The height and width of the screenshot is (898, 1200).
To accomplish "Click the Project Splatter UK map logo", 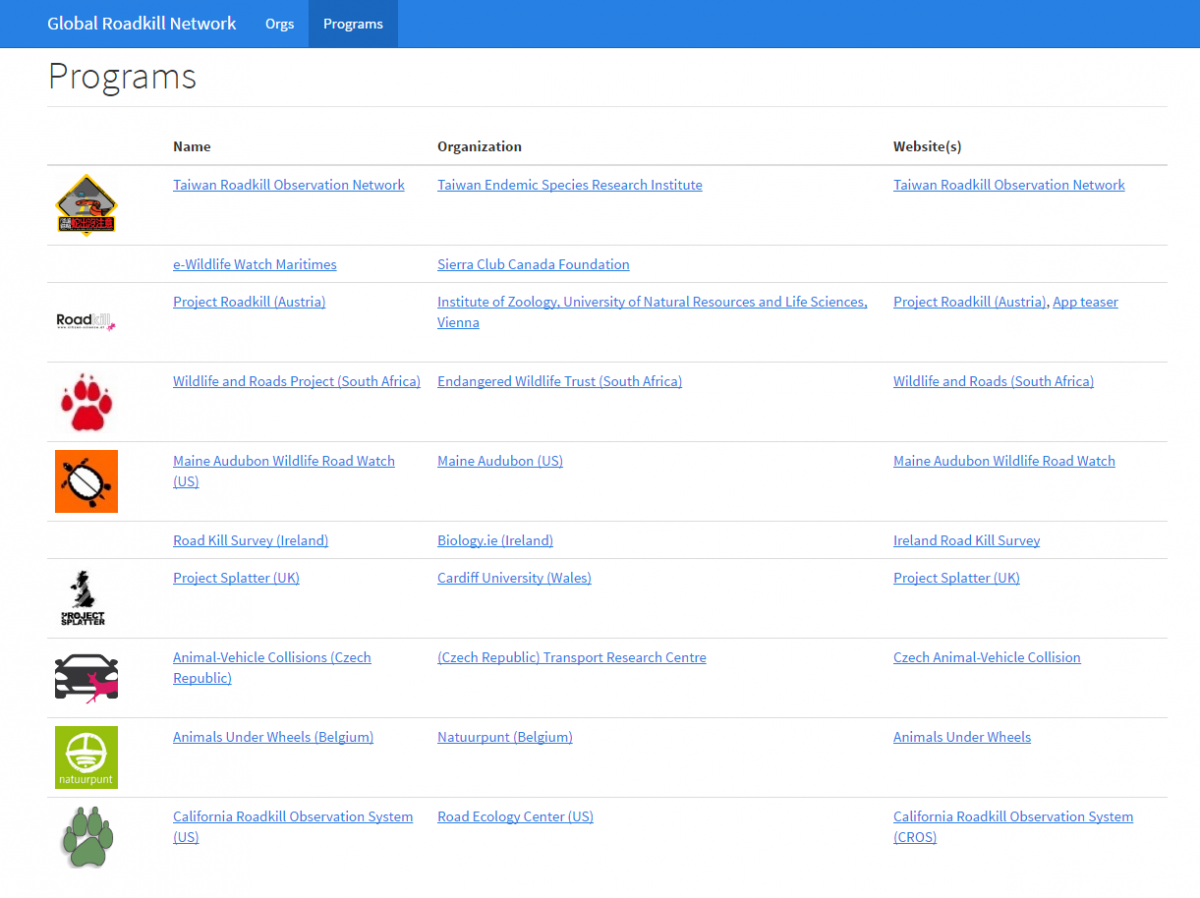I will (x=86, y=598).
